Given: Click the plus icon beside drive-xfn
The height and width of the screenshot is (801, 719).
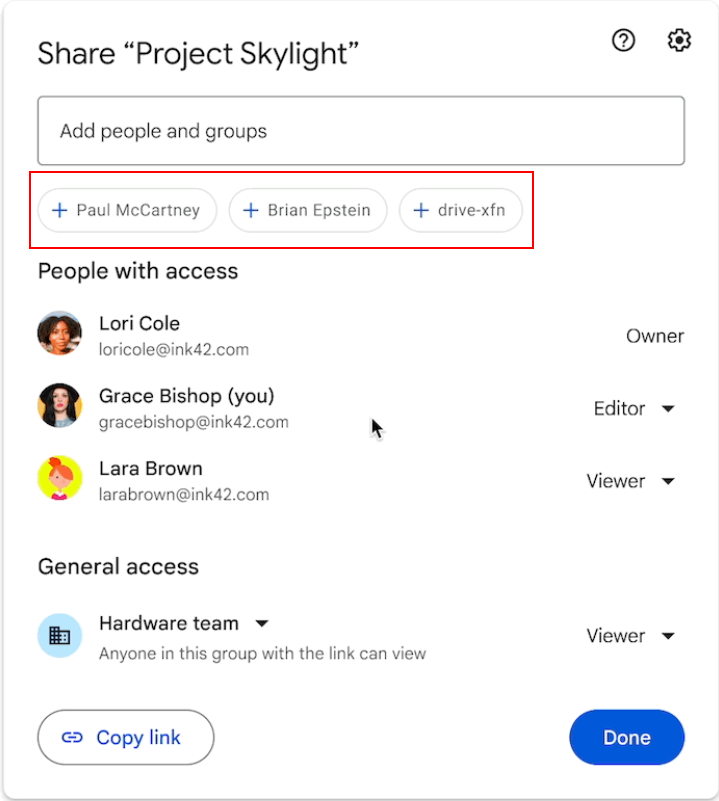Looking at the screenshot, I should [421, 210].
